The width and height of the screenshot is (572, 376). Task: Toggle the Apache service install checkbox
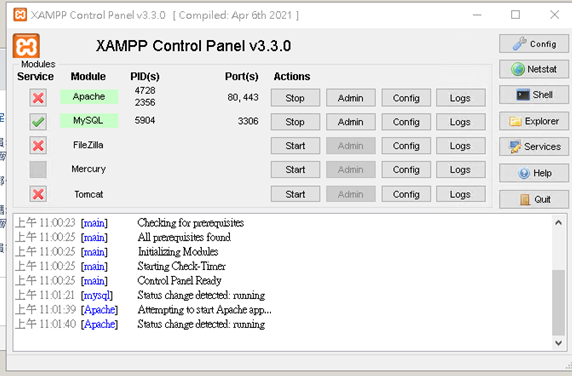point(38,98)
